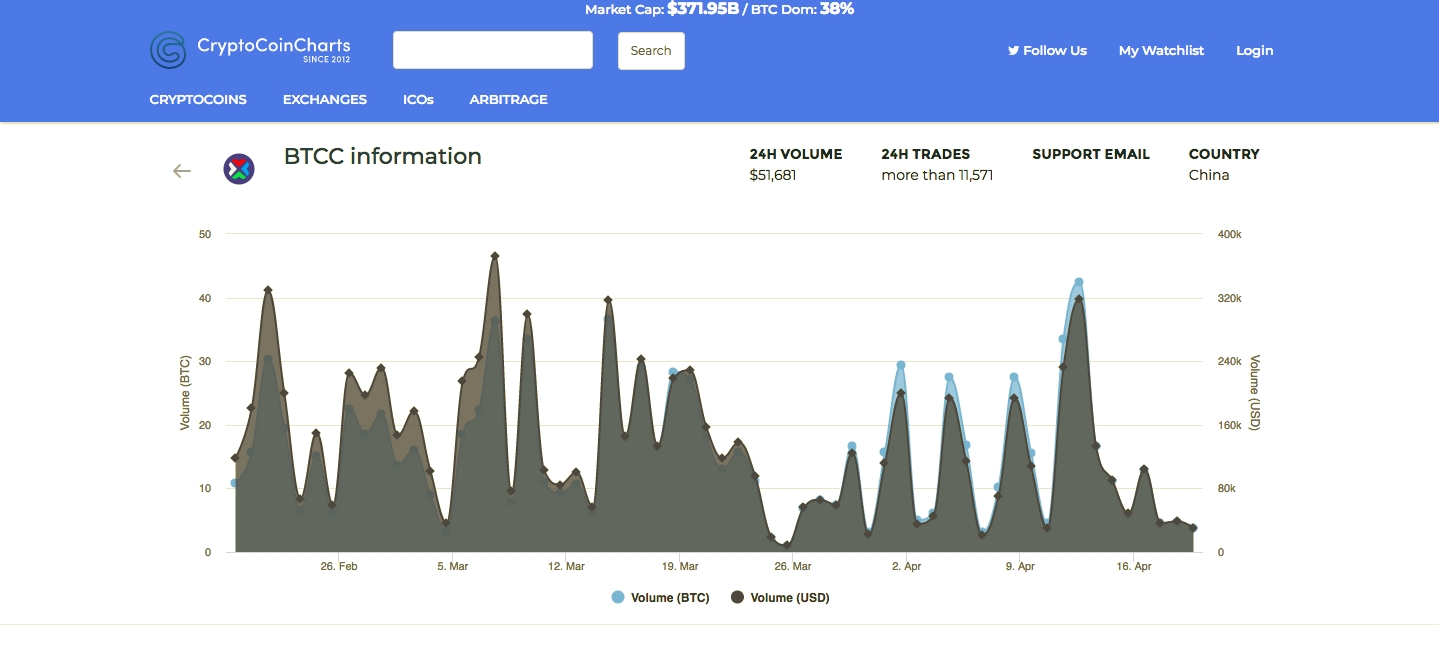
Task: Click the 320k right axis label
Action: coord(1229,298)
